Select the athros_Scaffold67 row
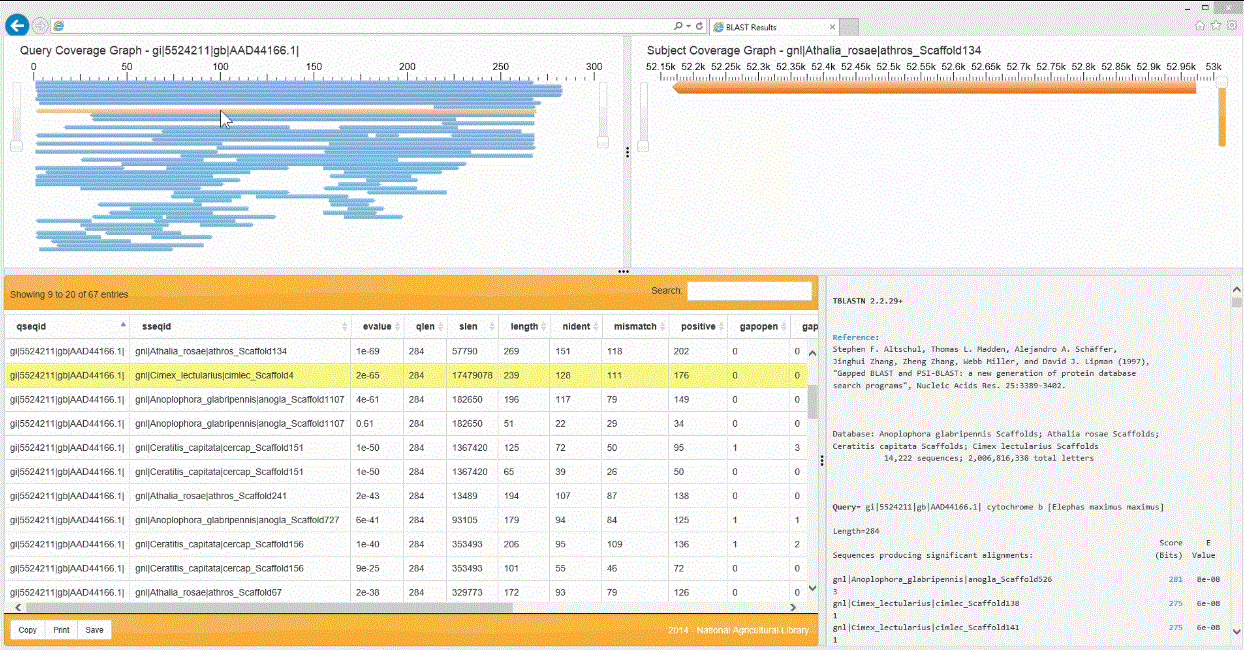1244x650 pixels. 406,592
